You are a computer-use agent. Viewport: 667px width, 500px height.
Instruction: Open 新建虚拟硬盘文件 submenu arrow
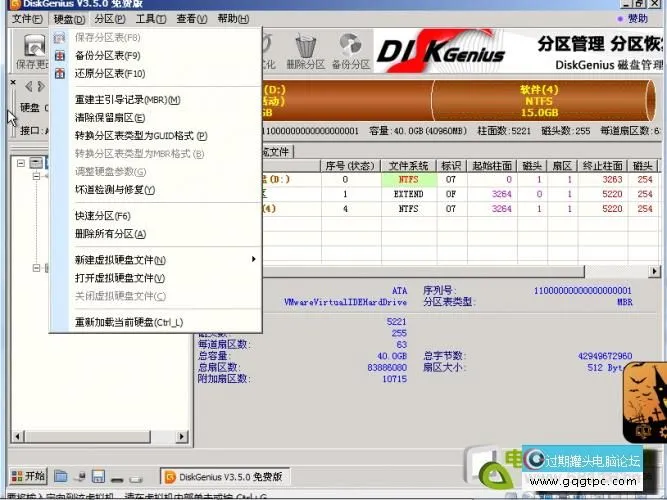click(x=254, y=259)
